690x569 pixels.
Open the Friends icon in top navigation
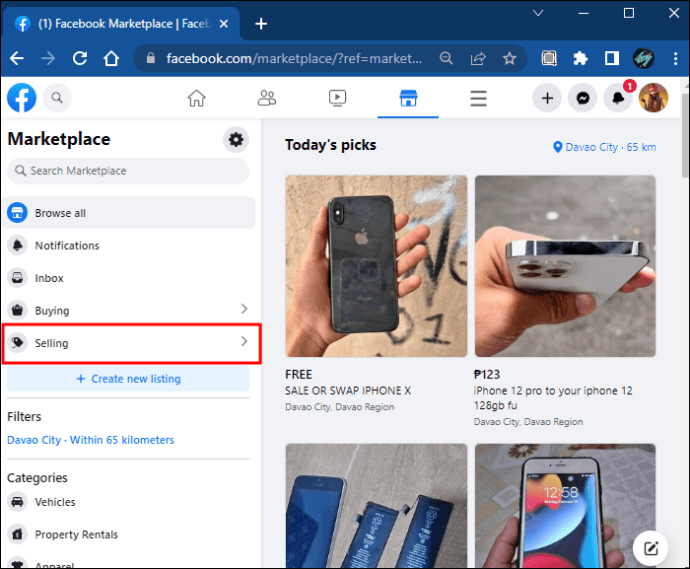(x=267, y=98)
